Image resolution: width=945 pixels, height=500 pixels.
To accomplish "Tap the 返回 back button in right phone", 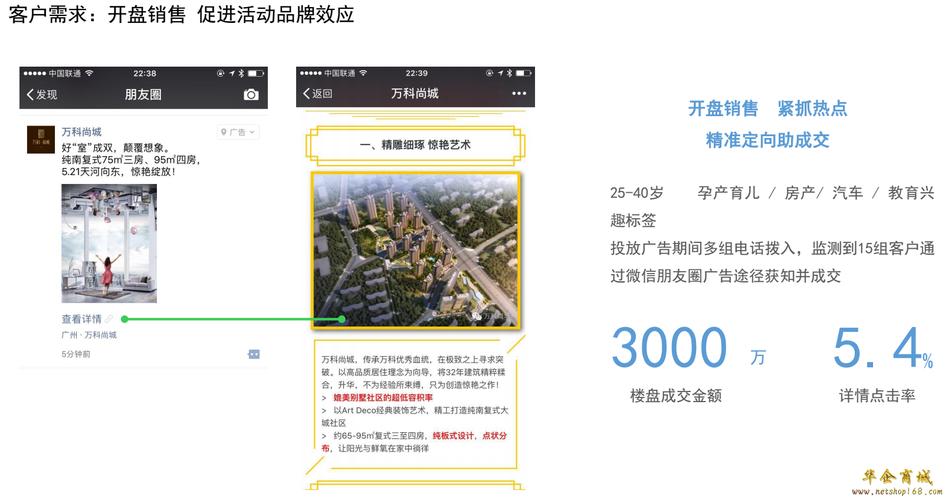I will click(318, 93).
